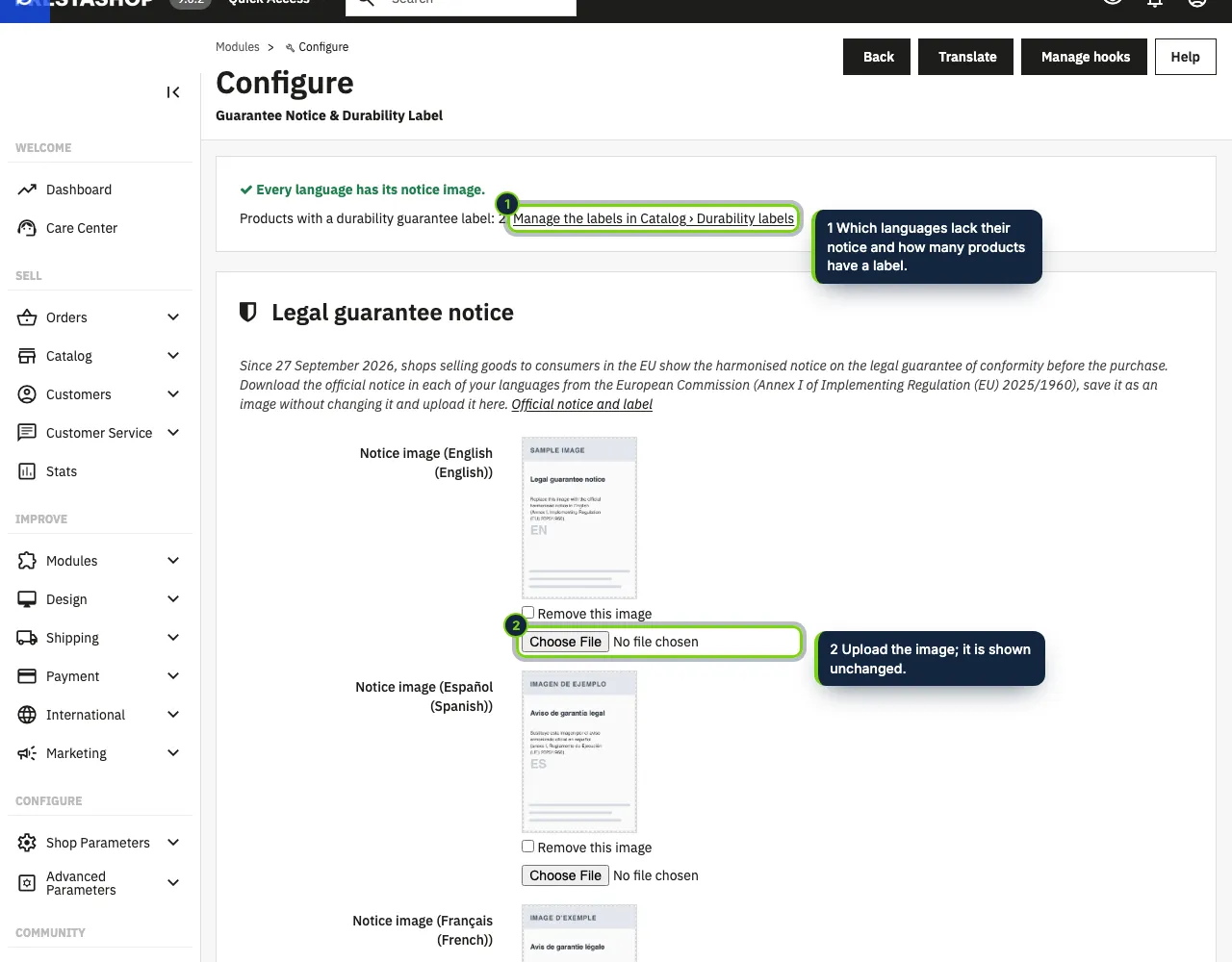Open Manage hooks
This screenshot has width=1232, height=962.
(1085, 57)
